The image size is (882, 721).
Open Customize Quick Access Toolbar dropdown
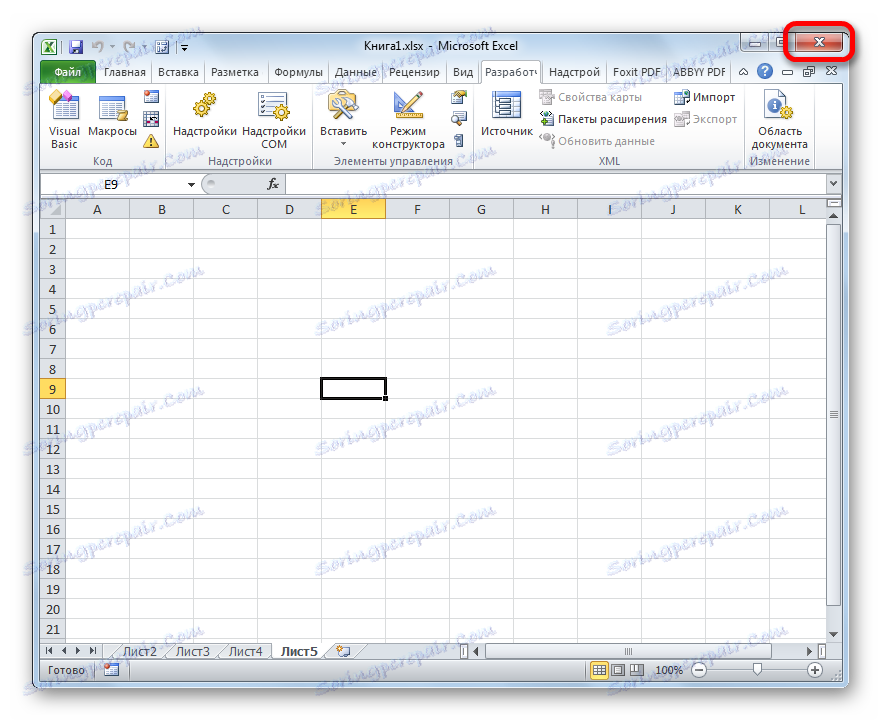click(x=184, y=48)
